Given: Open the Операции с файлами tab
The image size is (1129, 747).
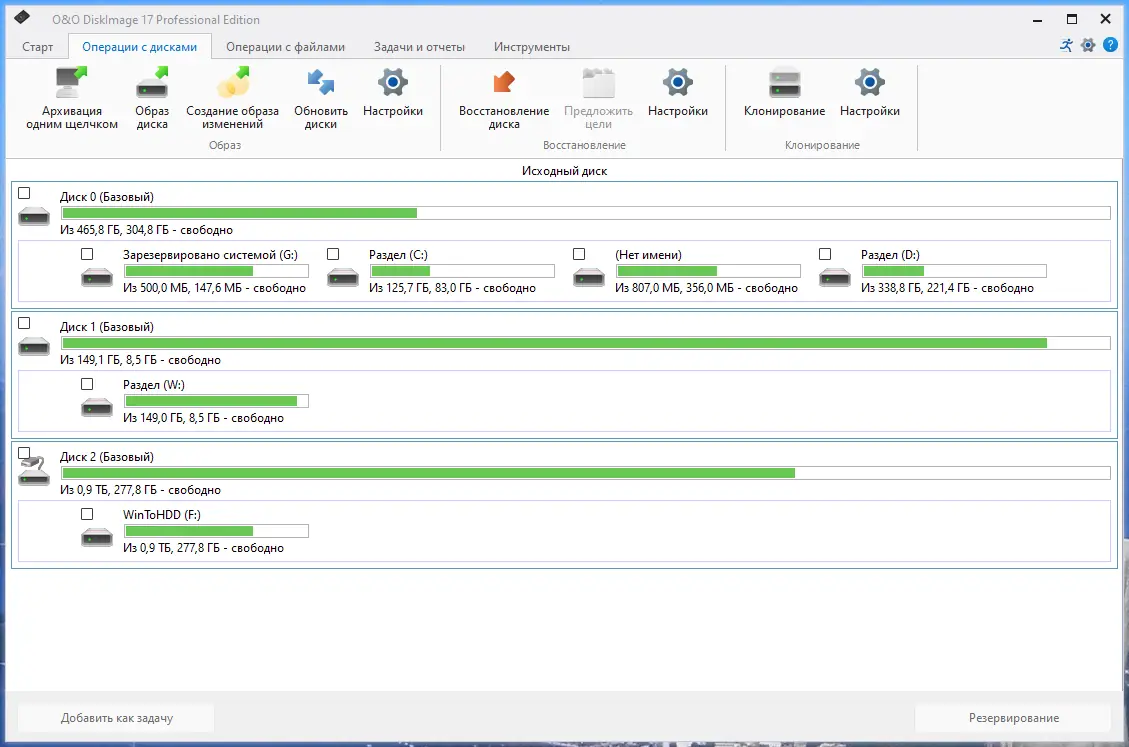Looking at the screenshot, I should [285, 47].
